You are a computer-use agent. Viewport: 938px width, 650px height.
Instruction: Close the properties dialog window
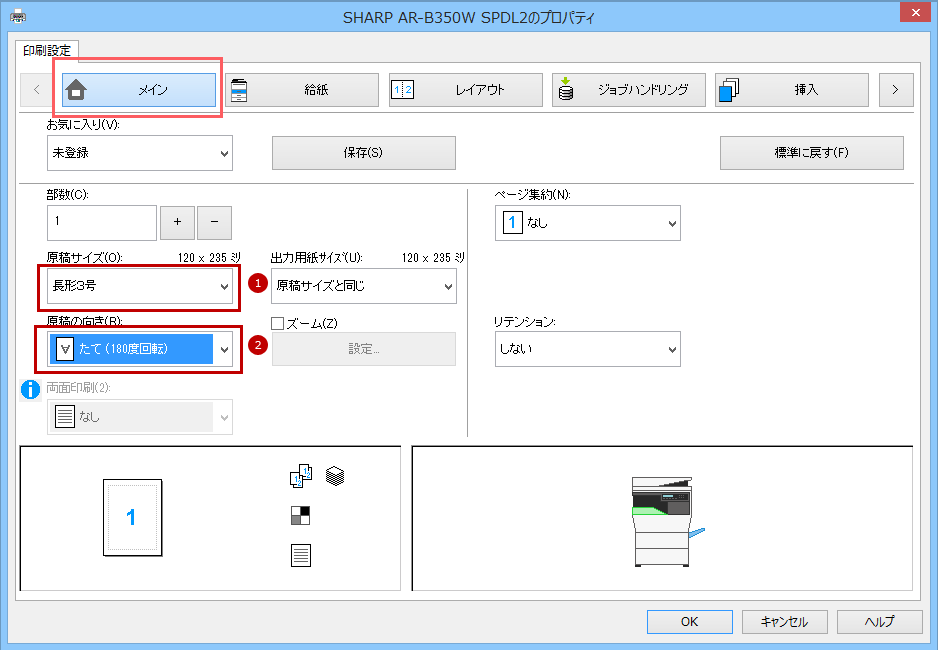click(x=915, y=13)
